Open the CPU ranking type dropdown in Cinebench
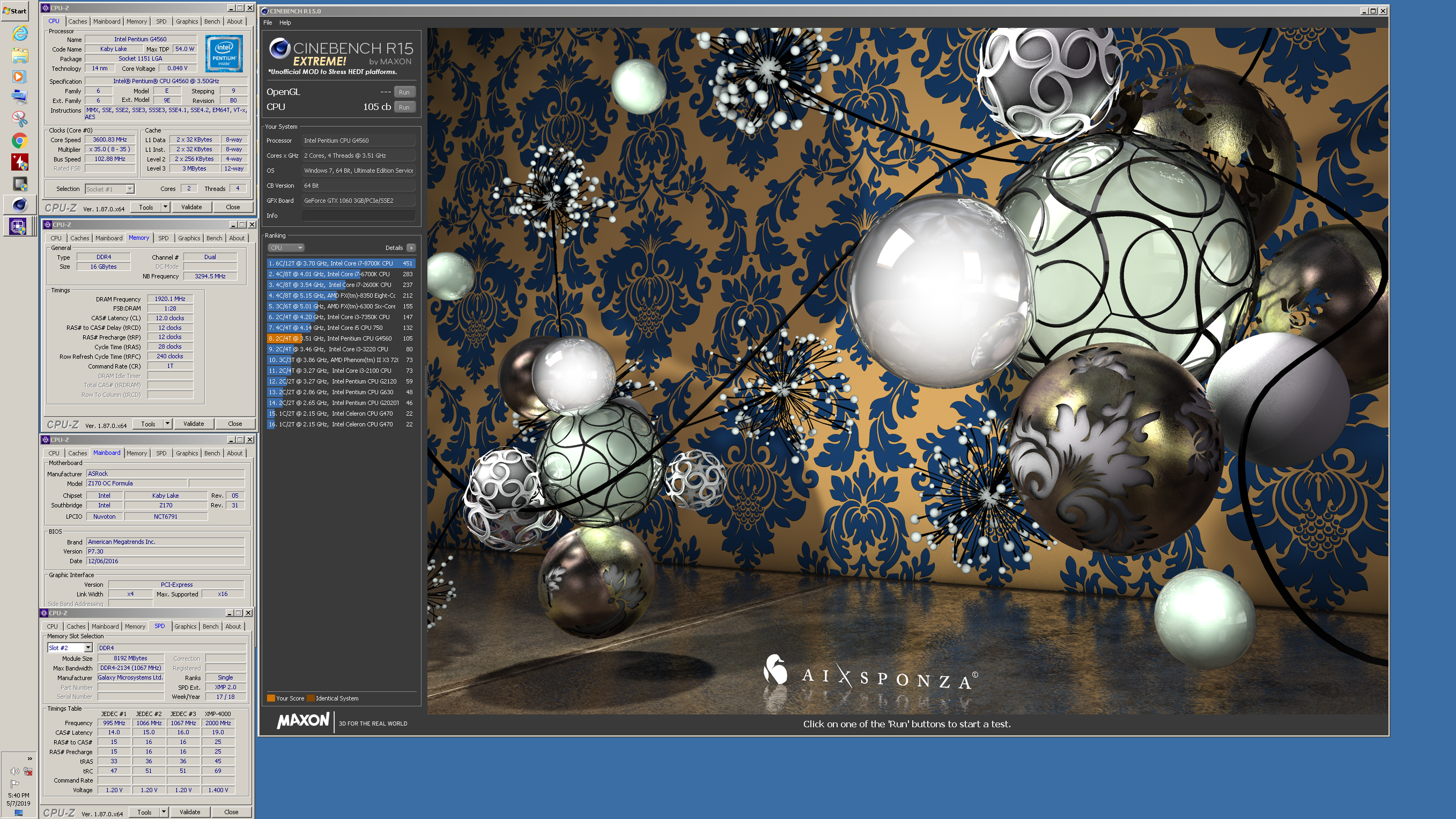The width and height of the screenshot is (1456, 819). [286, 248]
